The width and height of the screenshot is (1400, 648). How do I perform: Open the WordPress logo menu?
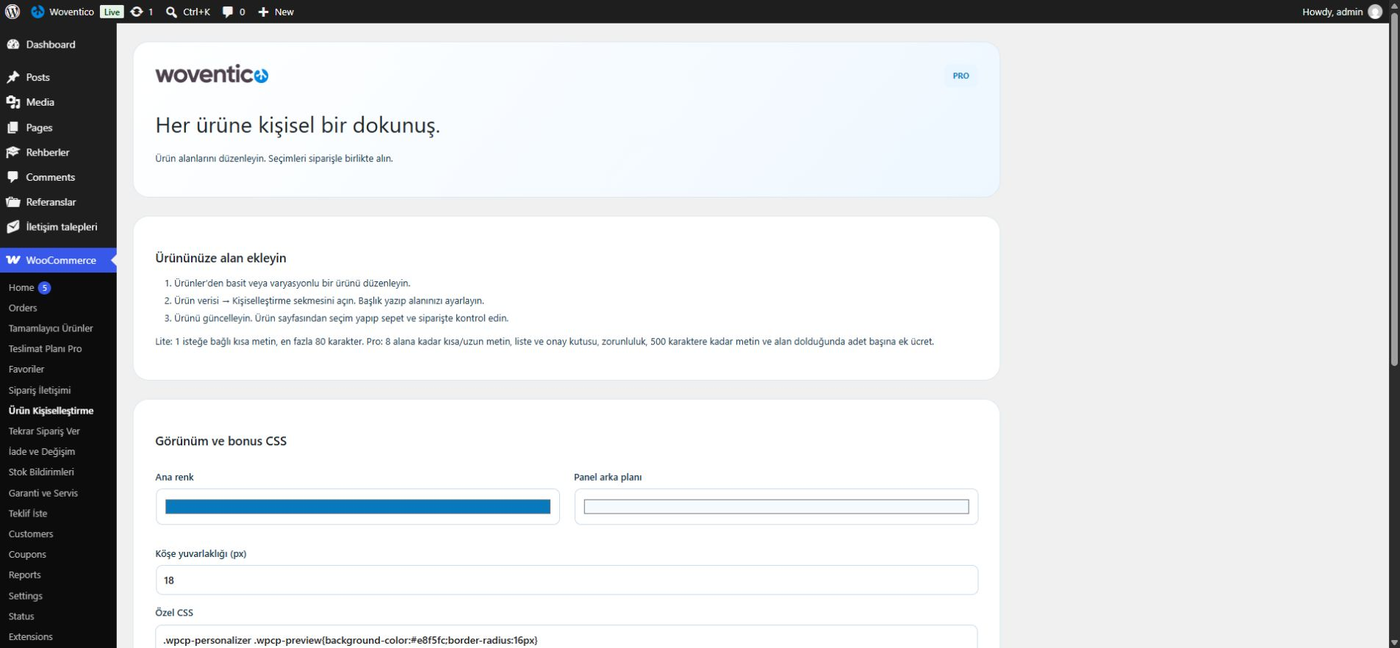tap(12, 12)
